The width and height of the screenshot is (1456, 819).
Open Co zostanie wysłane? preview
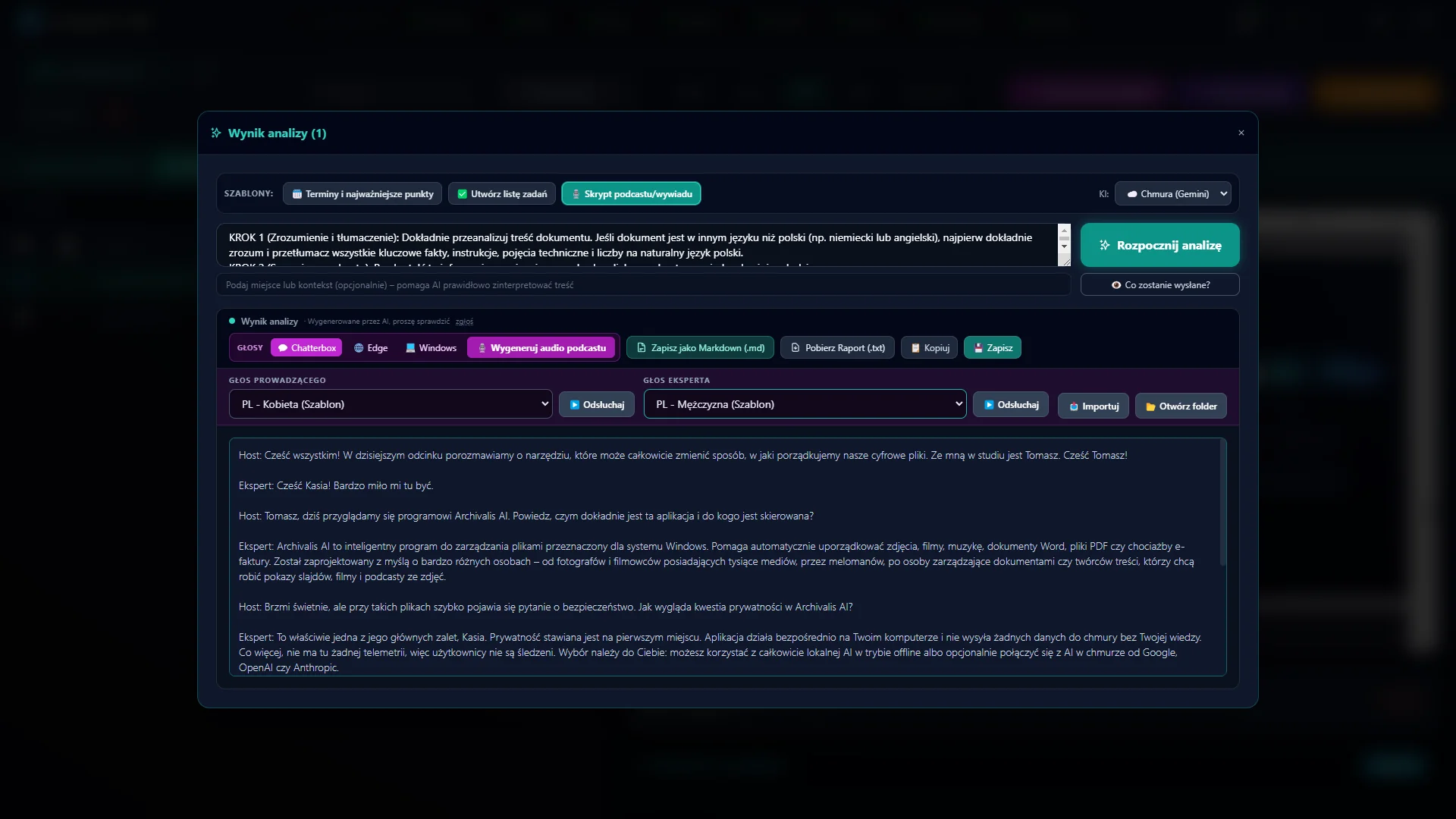pyautogui.click(x=1160, y=285)
